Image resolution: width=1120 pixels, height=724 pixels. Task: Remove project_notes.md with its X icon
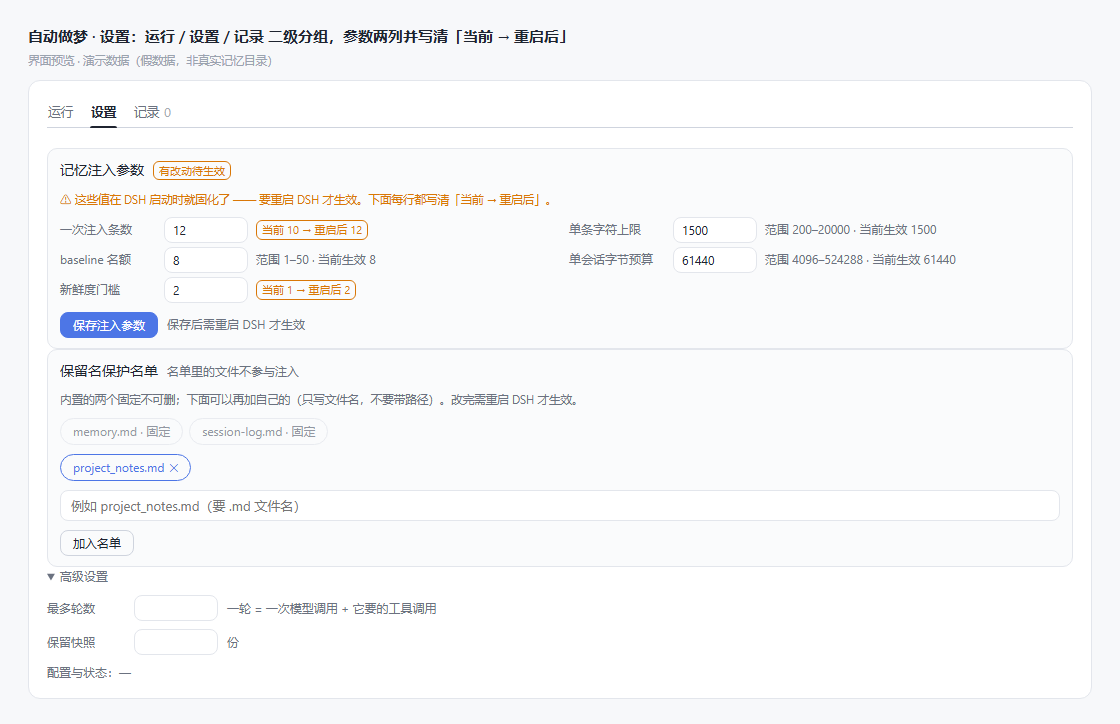[174, 468]
